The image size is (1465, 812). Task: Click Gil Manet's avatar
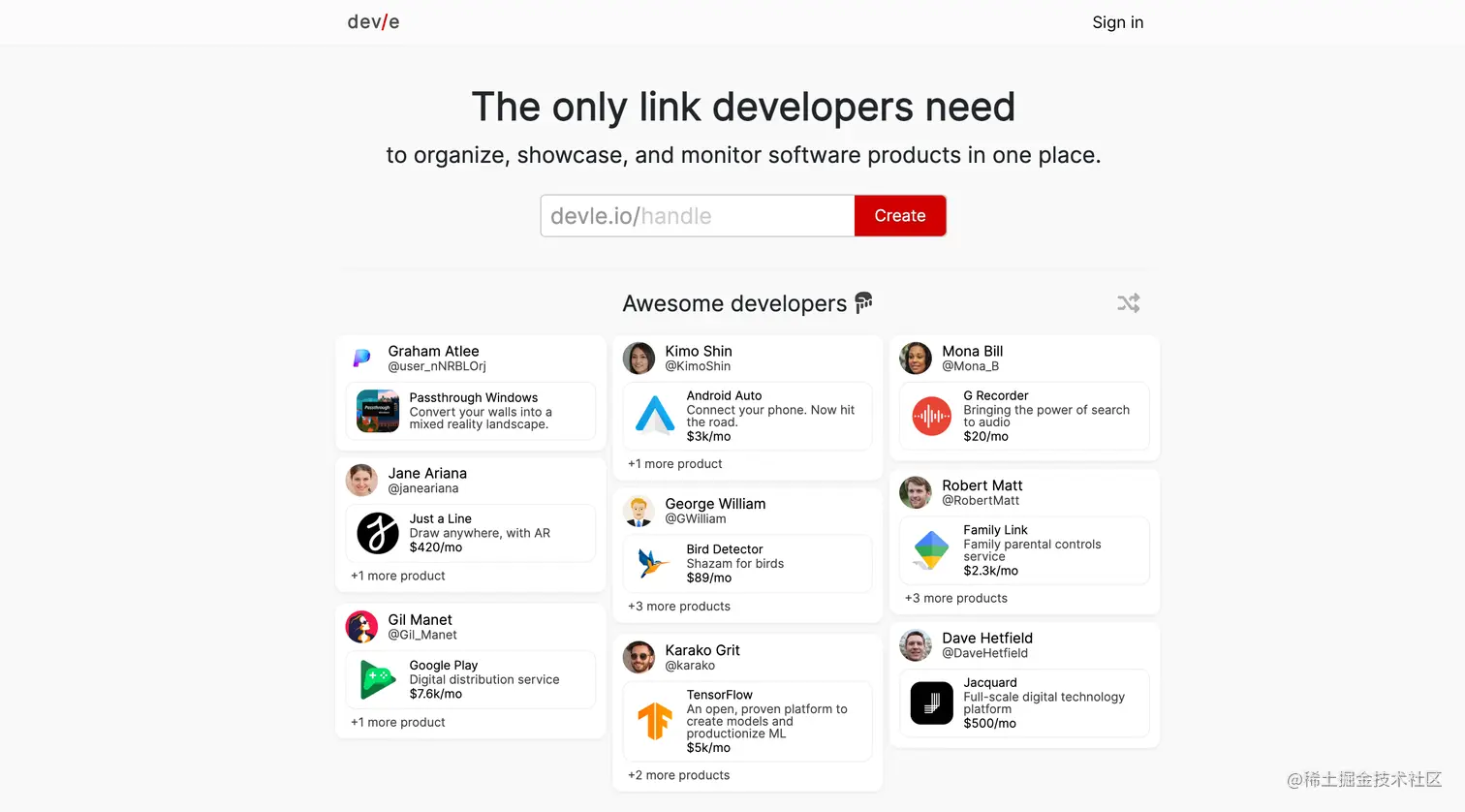coord(361,626)
